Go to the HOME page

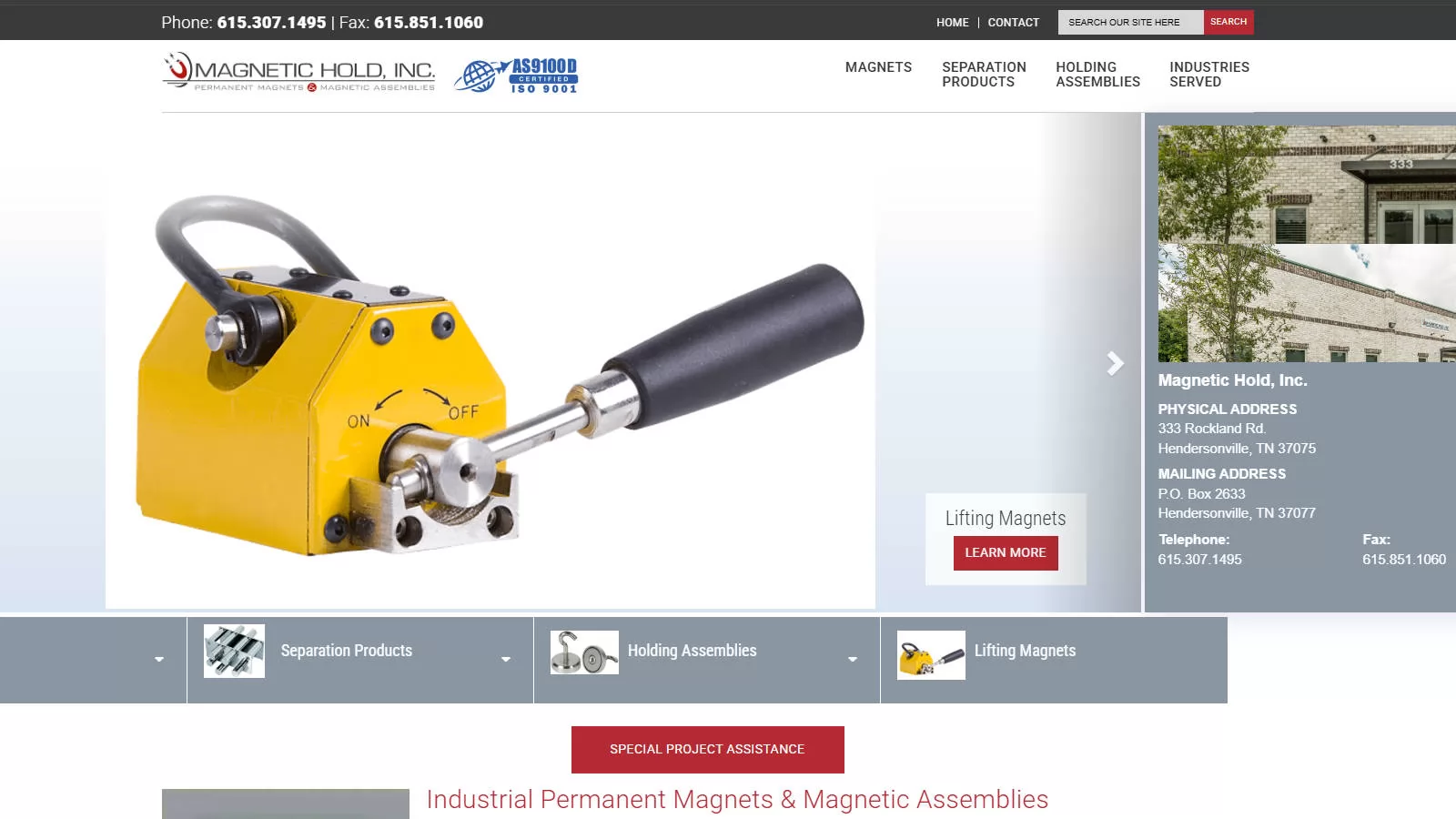coord(952,22)
